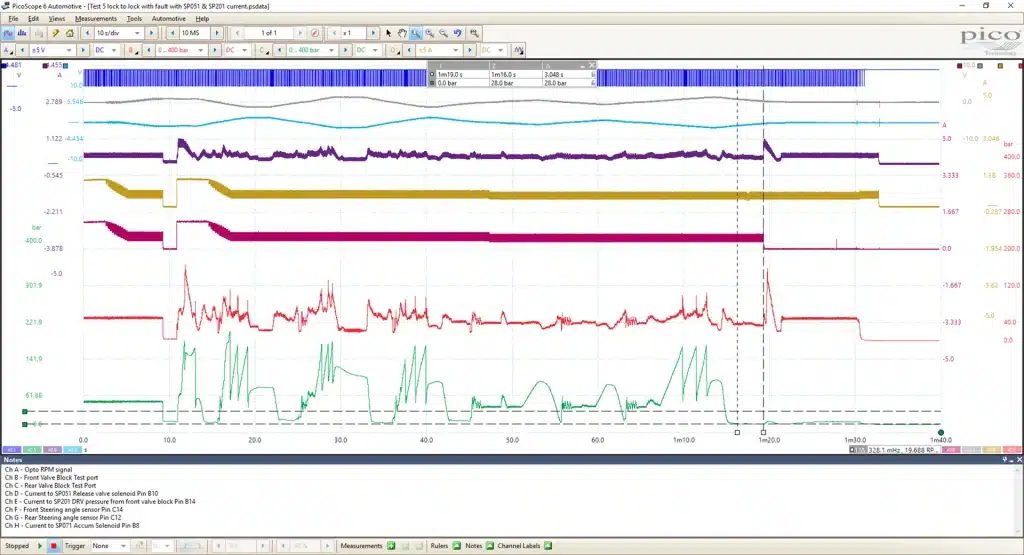This screenshot has width=1024, height=555.
Task: Click the zoom out magnifier icon
Action: (x=443, y=33)
